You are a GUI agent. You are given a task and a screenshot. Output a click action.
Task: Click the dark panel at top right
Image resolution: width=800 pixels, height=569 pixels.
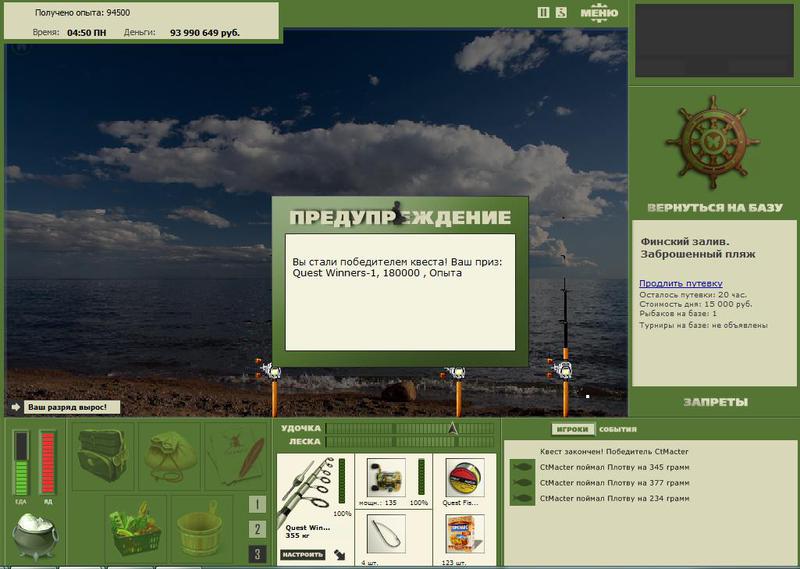tap(714, 41)
